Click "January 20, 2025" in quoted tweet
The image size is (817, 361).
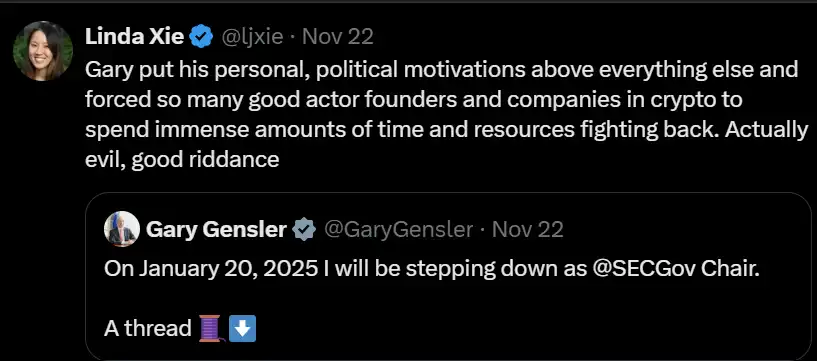click(x=211, y=269)
